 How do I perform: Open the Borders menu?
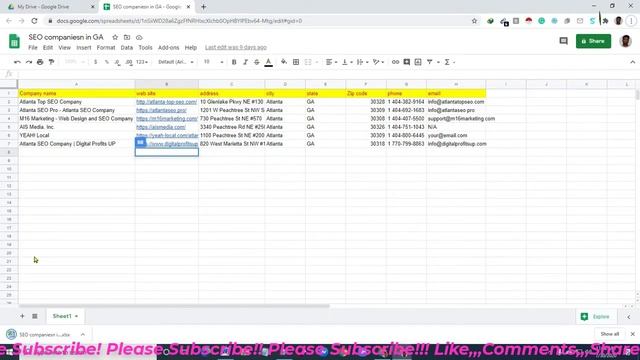pos(296,62)
